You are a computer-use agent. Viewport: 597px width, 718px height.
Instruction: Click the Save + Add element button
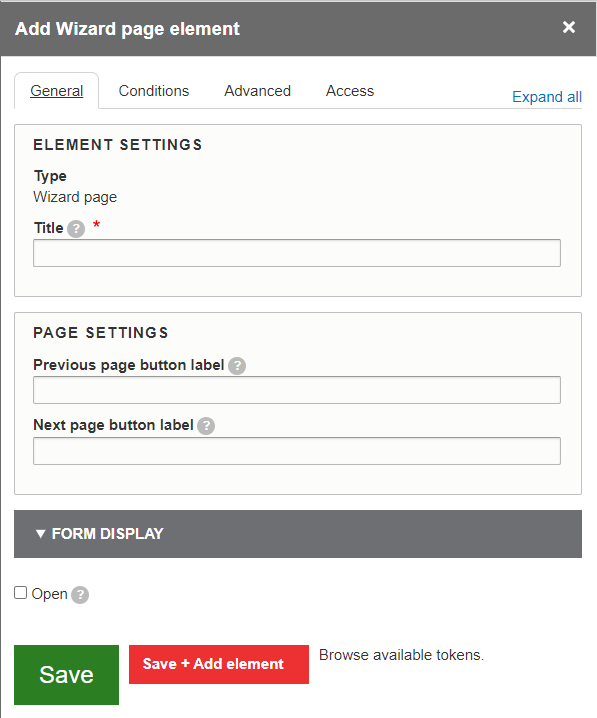pyautogui.click(x=219, y=664)
